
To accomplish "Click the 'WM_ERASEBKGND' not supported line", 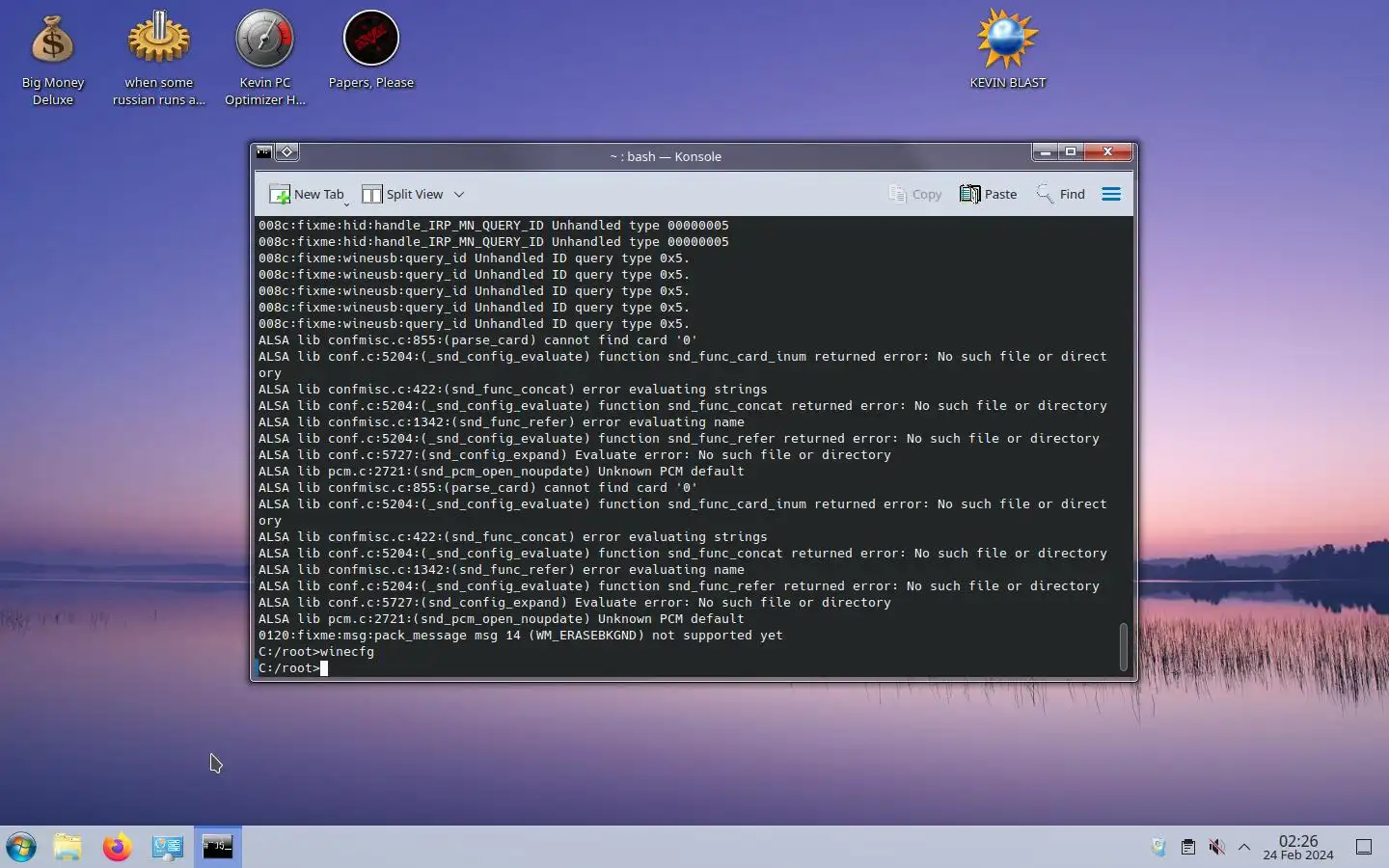I will tap(521, 635).
